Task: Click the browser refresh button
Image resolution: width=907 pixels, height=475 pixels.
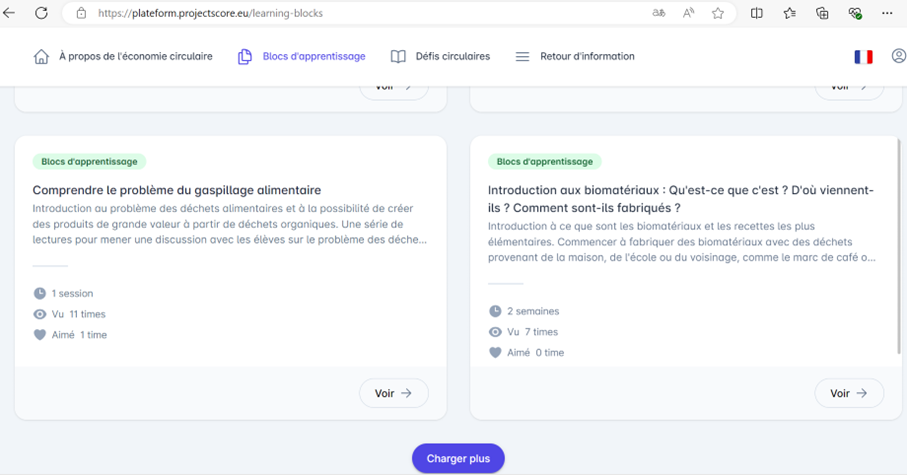Action: tap(41, 13)
